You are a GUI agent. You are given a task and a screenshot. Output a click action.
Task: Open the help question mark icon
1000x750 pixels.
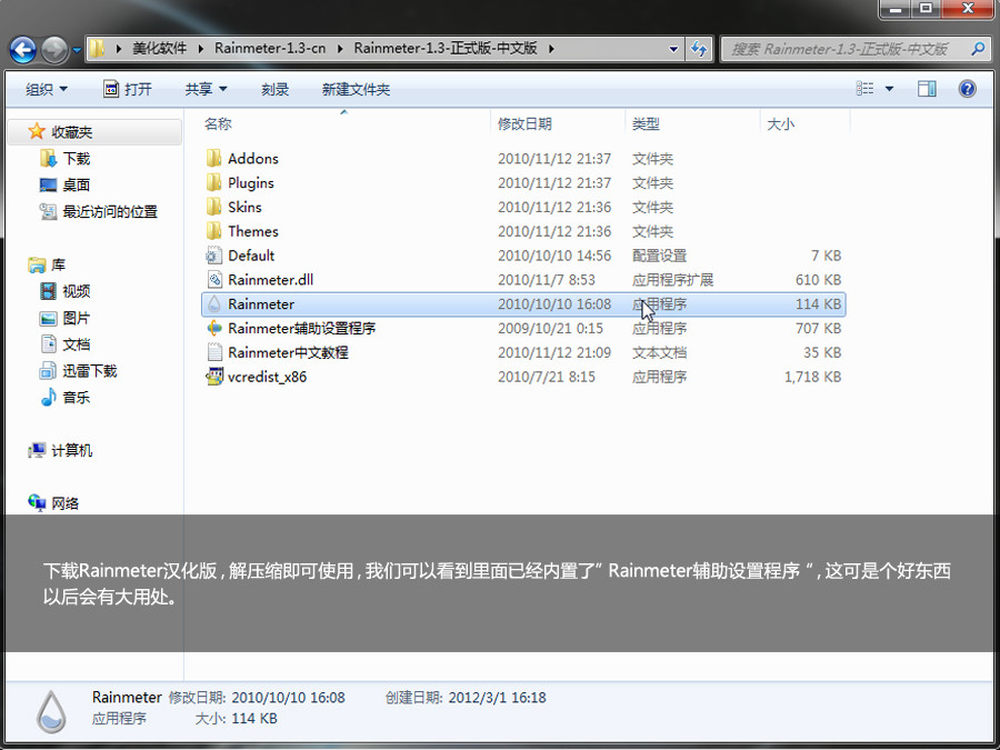(x=967, y=89)
